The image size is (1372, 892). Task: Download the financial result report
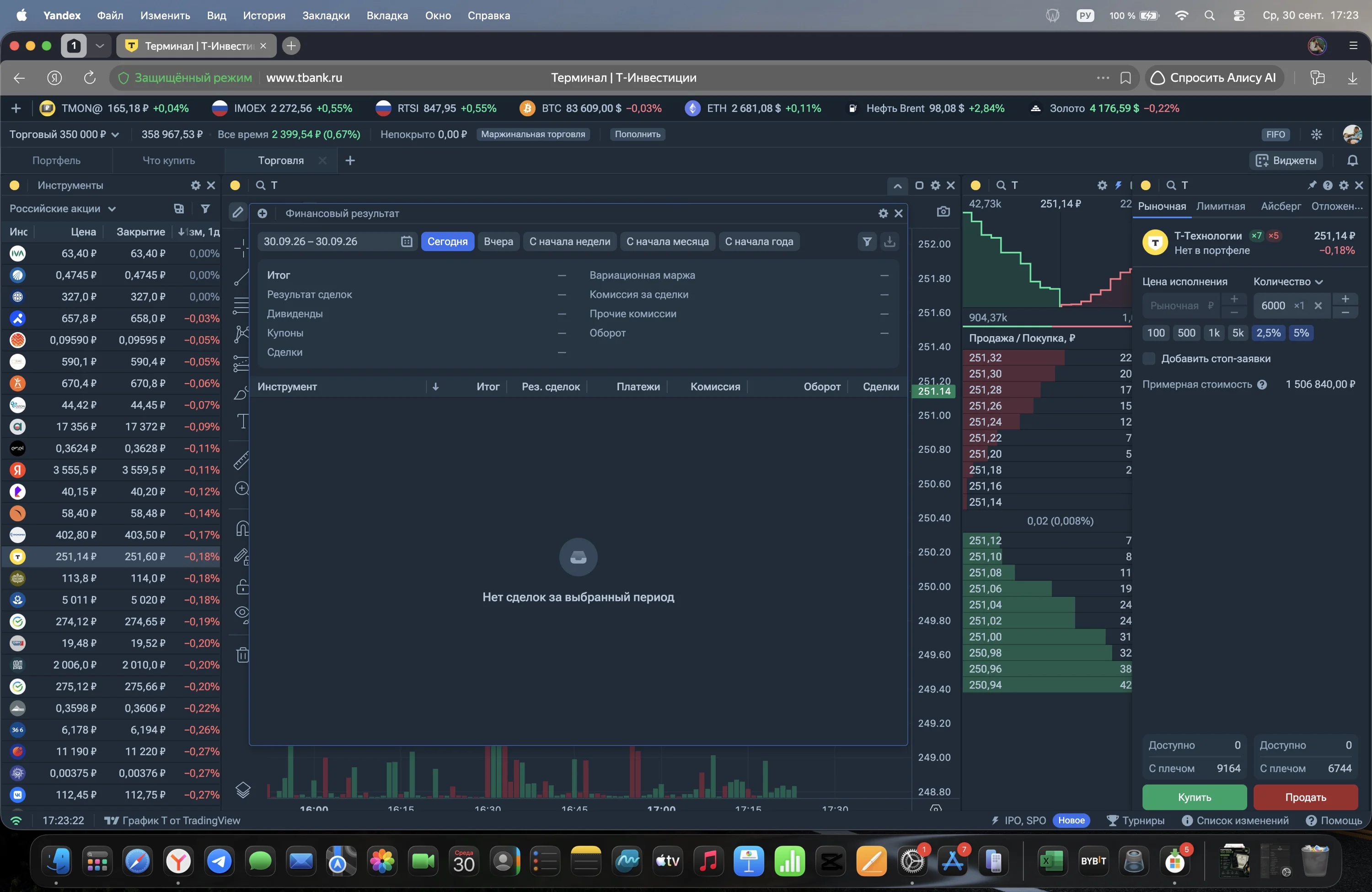890,241
